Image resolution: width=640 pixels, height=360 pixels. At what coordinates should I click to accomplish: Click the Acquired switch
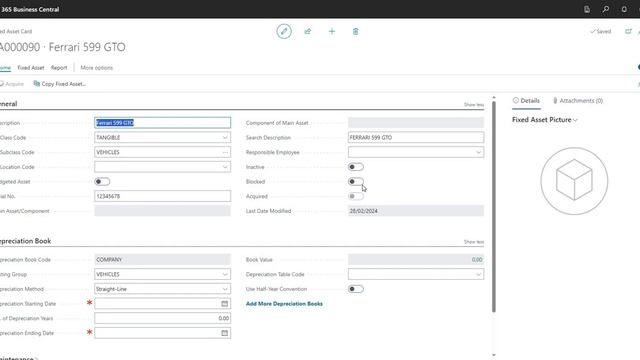point(356,196)
